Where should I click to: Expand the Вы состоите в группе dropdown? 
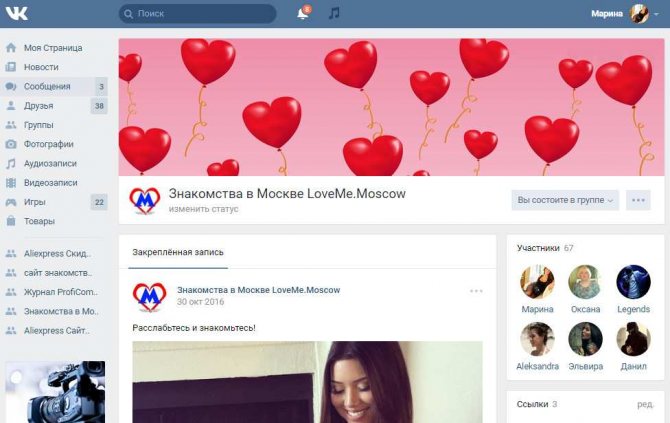tap(565, 200)
